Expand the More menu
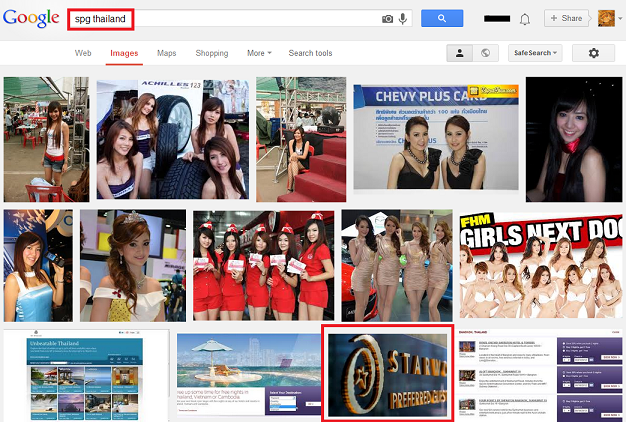 [259, 53]
